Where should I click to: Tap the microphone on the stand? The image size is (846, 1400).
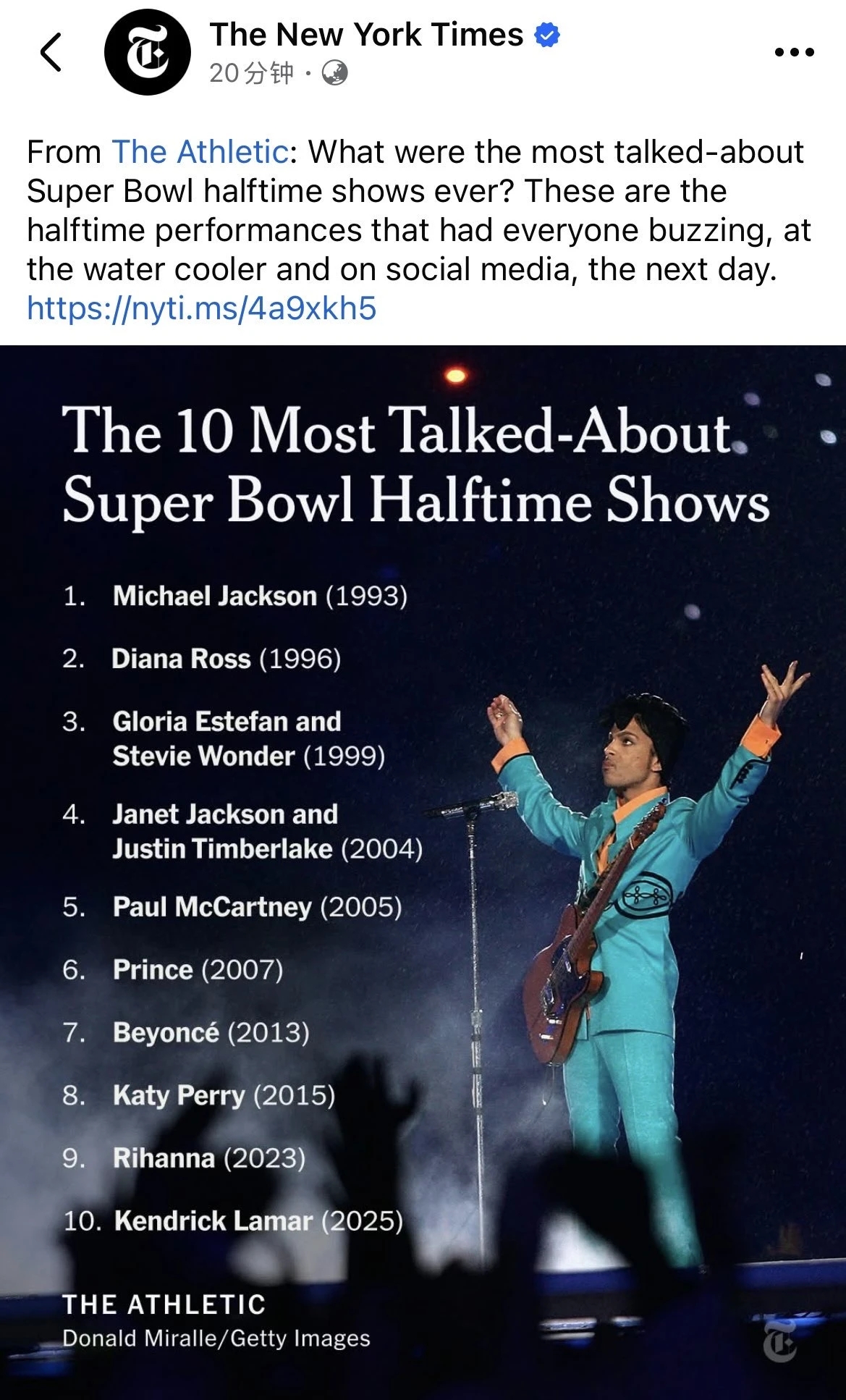pyautogui.click(x=478, y=804)
